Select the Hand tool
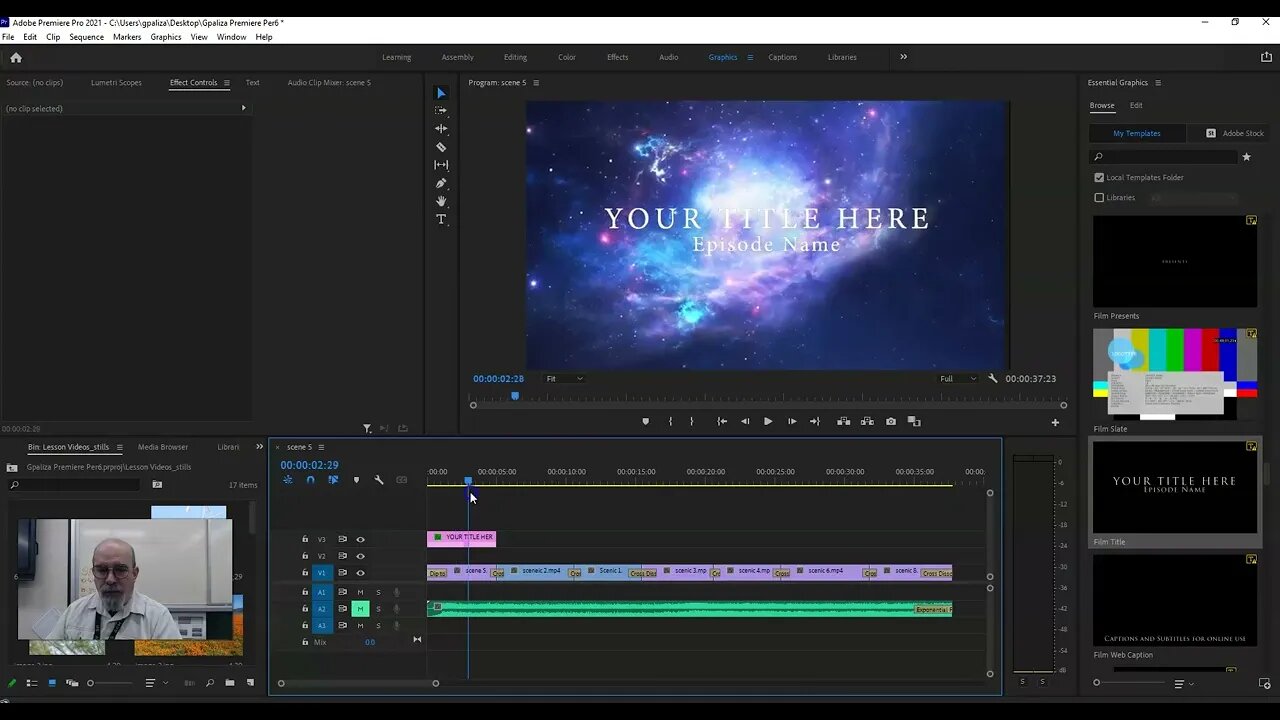Viewport: 1280px width, 720px height. pos(441,201)
